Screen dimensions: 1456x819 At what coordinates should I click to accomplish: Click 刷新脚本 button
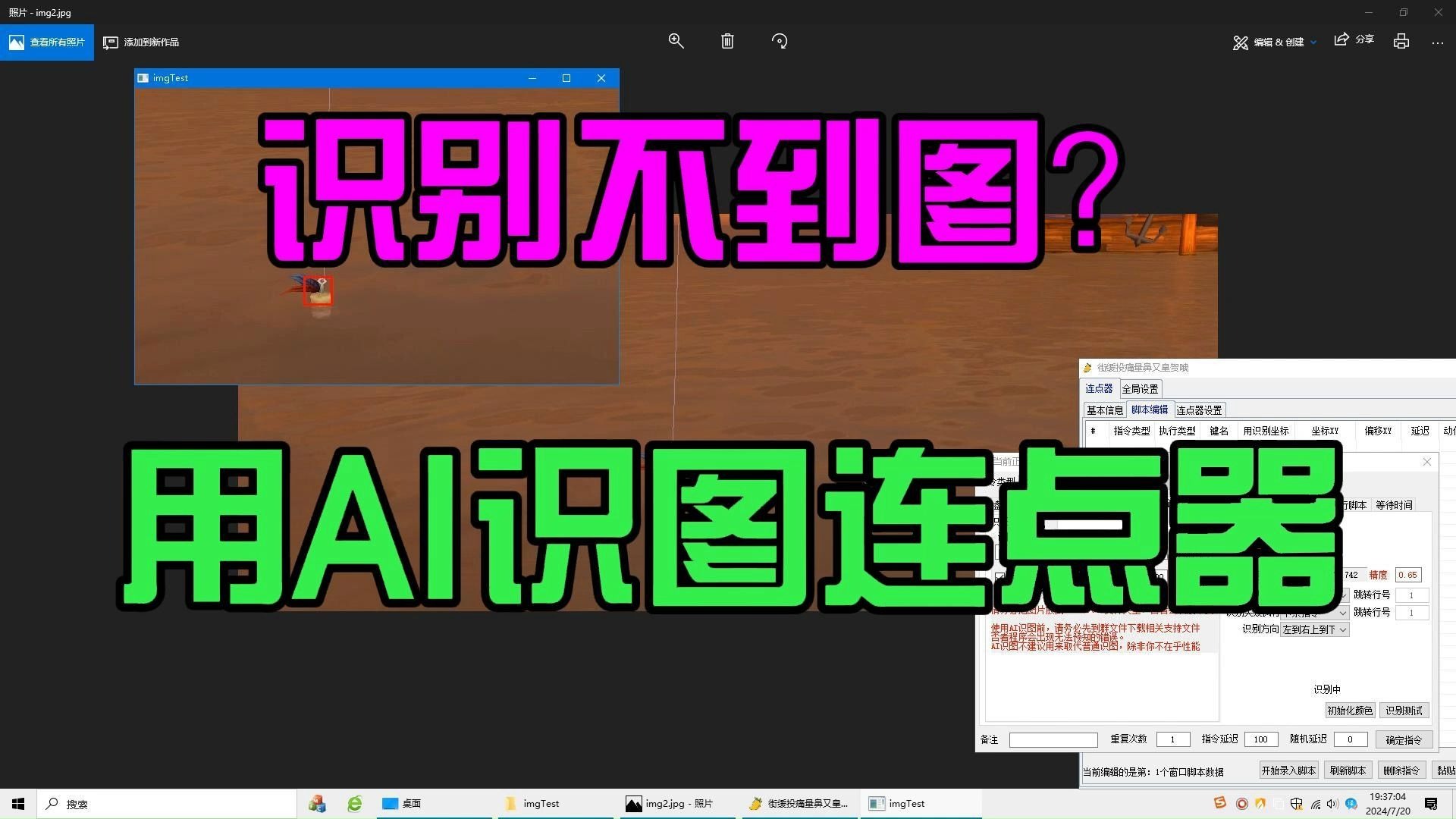(1348, 770)
